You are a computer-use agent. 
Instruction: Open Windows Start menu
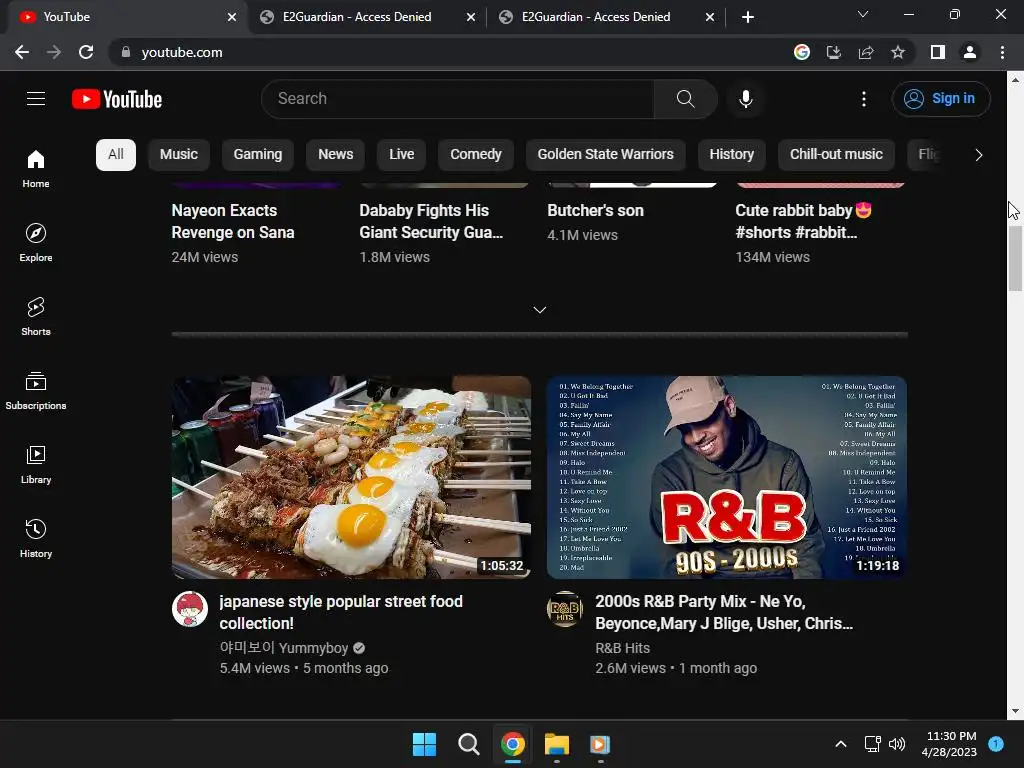click(424, 744)
